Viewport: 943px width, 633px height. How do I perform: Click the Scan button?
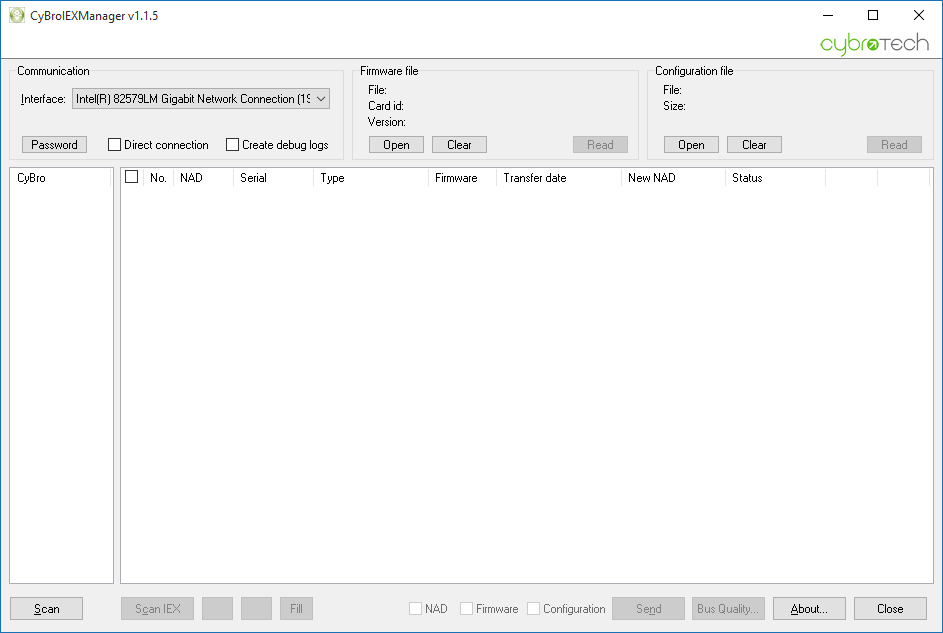[x=46, y=609]
